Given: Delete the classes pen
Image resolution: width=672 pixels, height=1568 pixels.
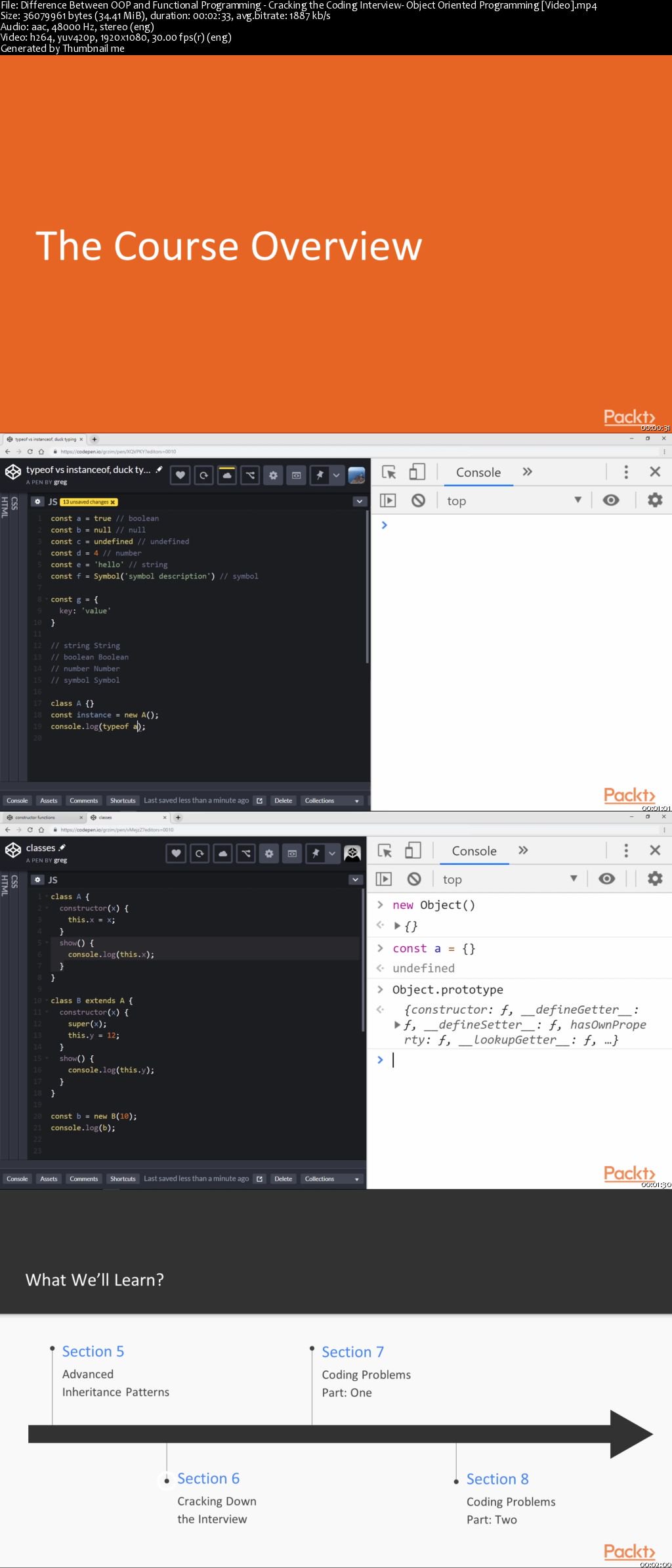Looking at the screenshot, I should click(283, 1179).
